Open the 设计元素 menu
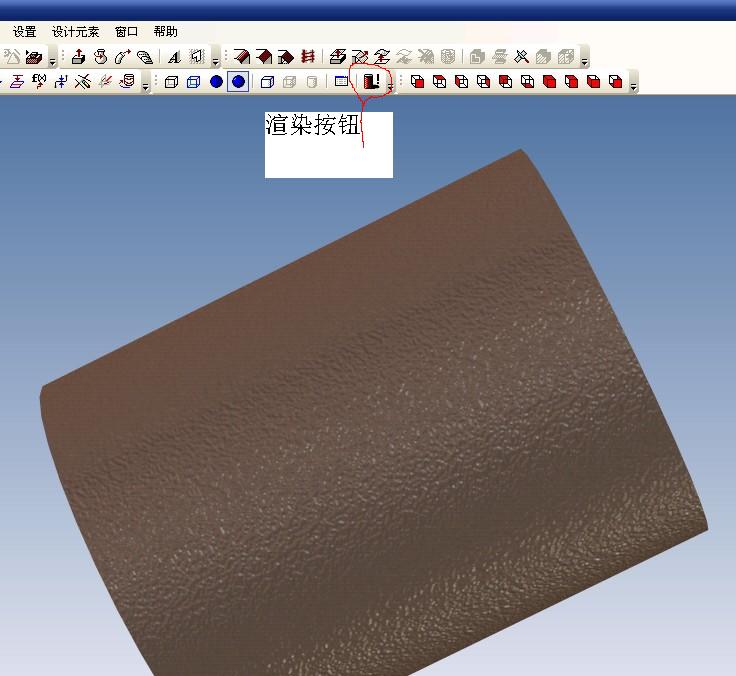Screen dimensions: 736x676 (76, 31)
